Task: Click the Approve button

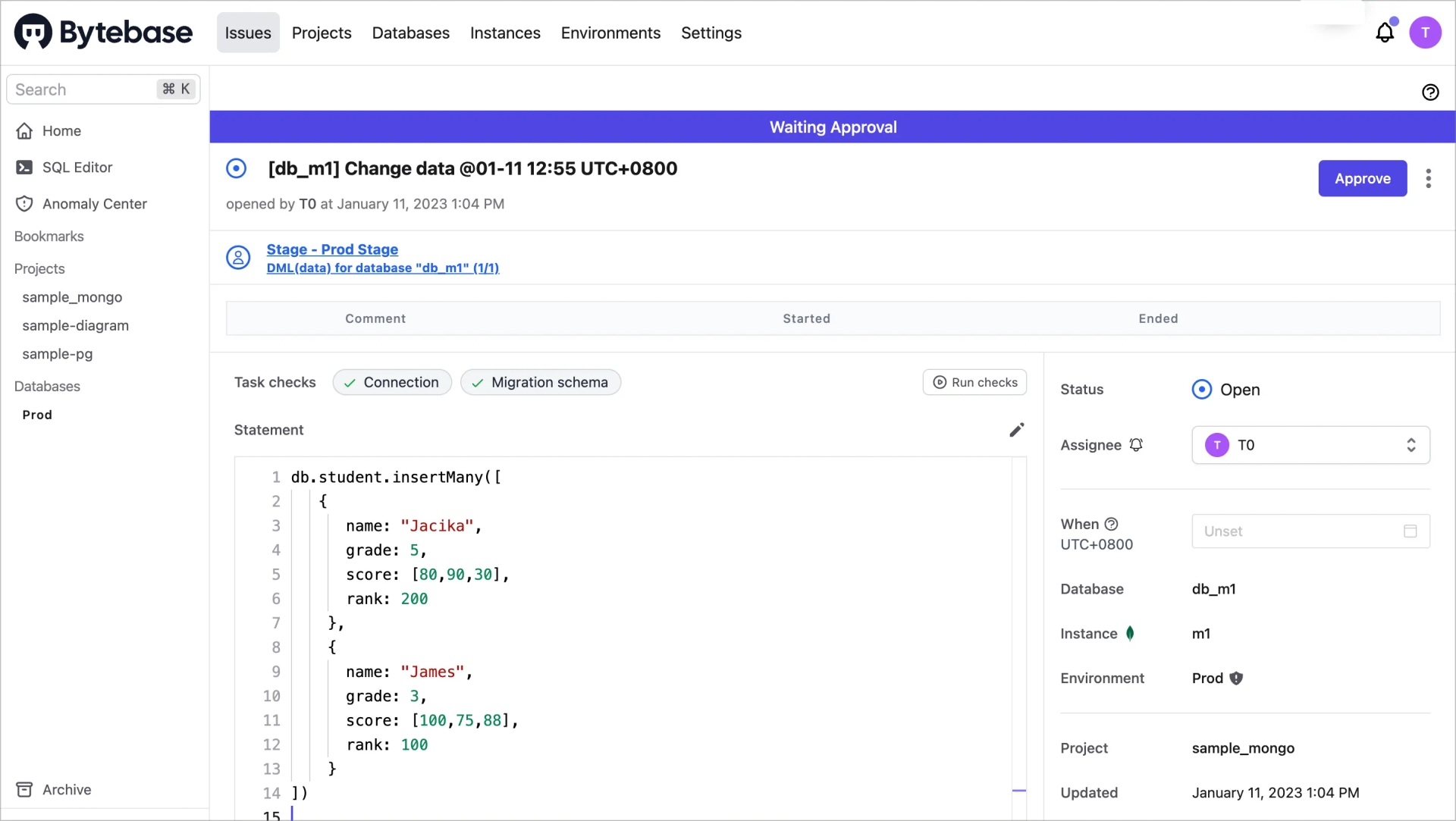Action: pyautogui.click(x=1362, y=178)
